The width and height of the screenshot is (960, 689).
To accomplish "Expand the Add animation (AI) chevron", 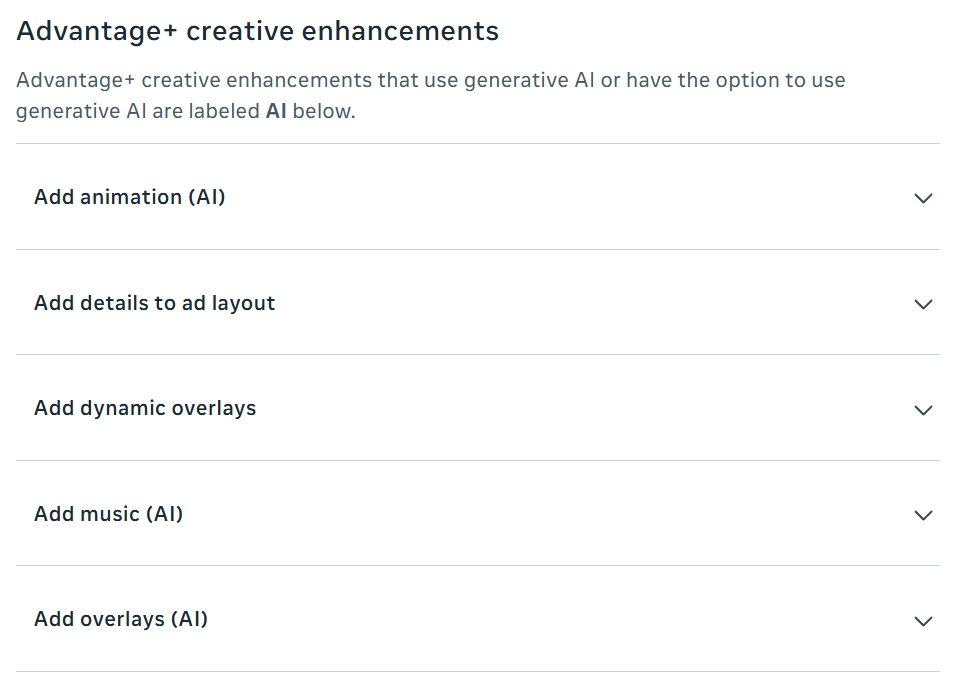I will tap(923, 198).
